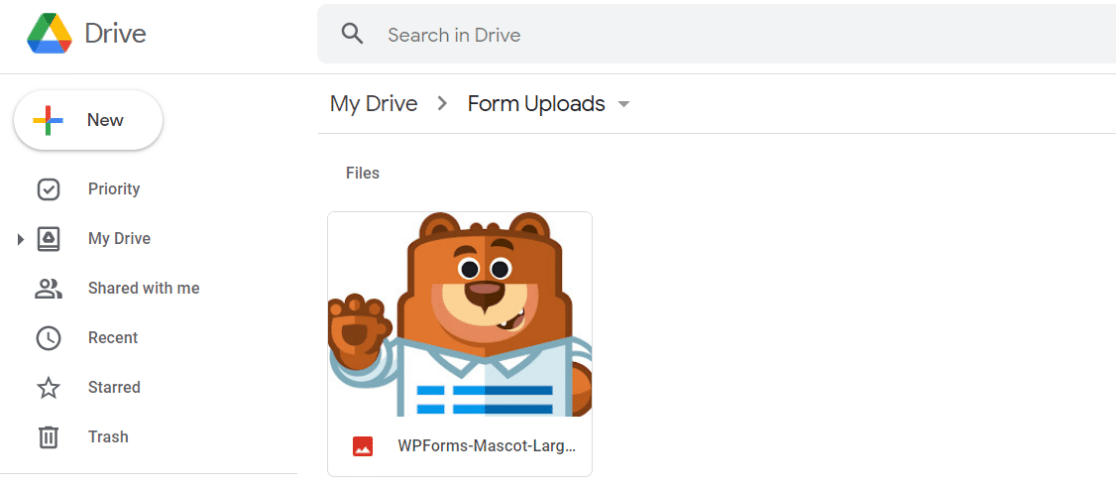Open Starred items
1116x491 pixels.
(x=115, y=387)
